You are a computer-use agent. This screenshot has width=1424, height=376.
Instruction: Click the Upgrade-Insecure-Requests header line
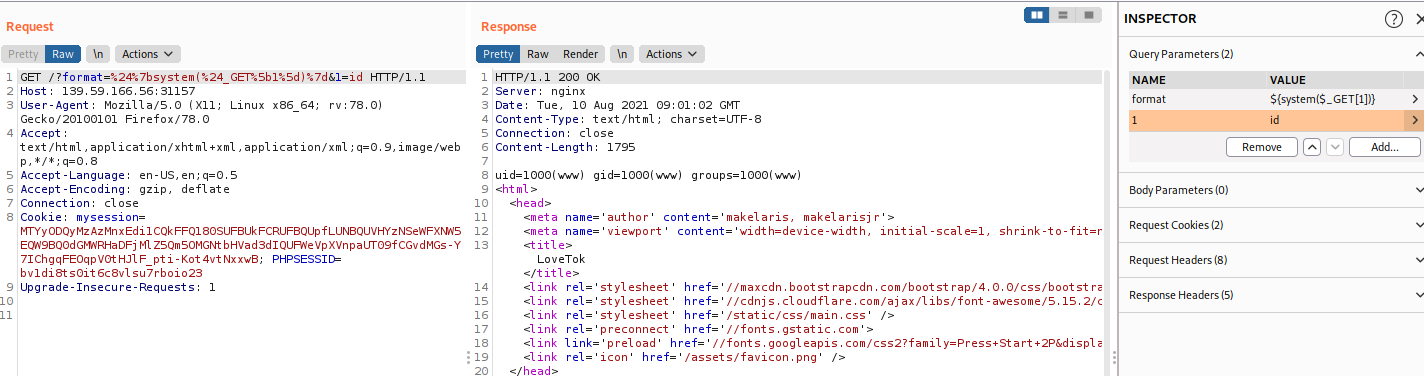[x=118, y=287]
